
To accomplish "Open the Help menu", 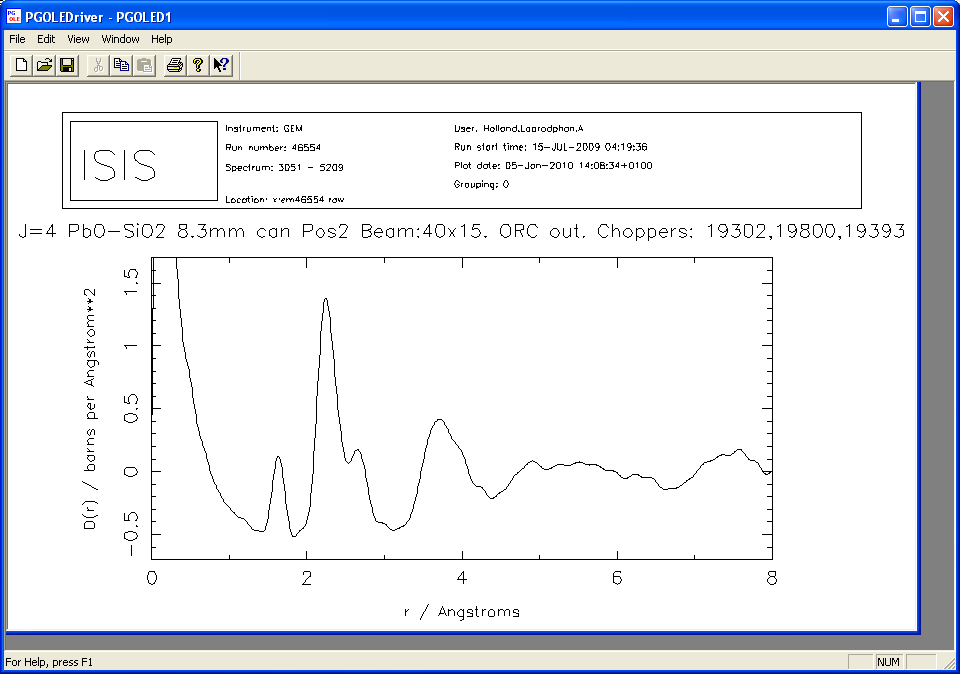I will [162, 39].
